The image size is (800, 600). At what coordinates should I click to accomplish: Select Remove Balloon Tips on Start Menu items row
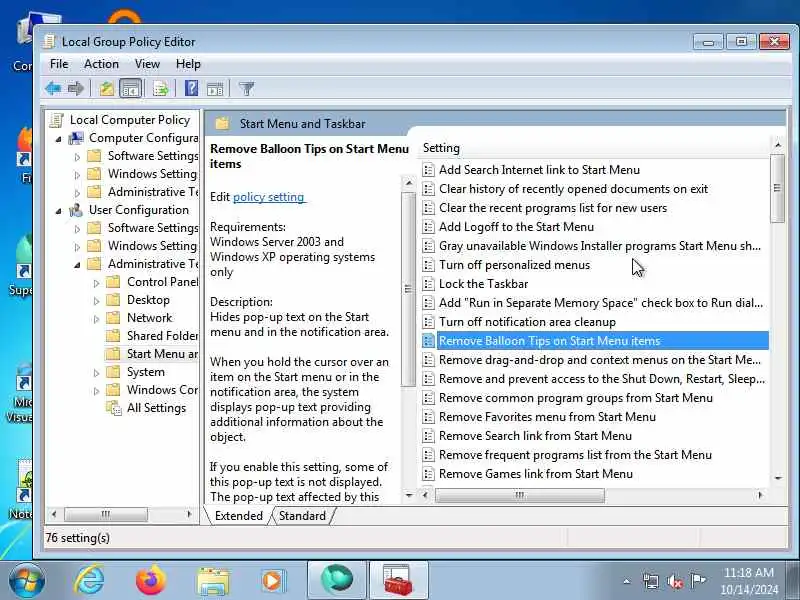click(x=595, y=341)
